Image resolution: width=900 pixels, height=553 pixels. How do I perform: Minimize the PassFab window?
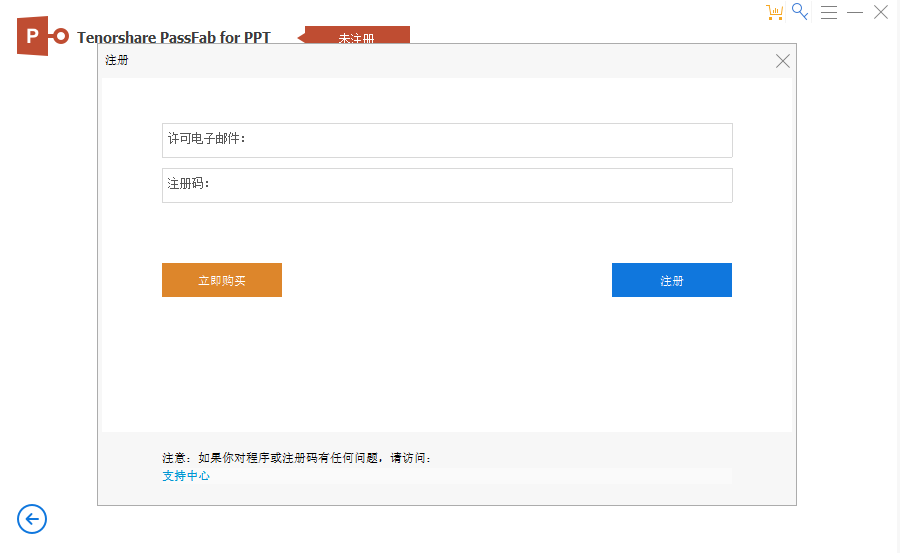(x=855, y=12)
